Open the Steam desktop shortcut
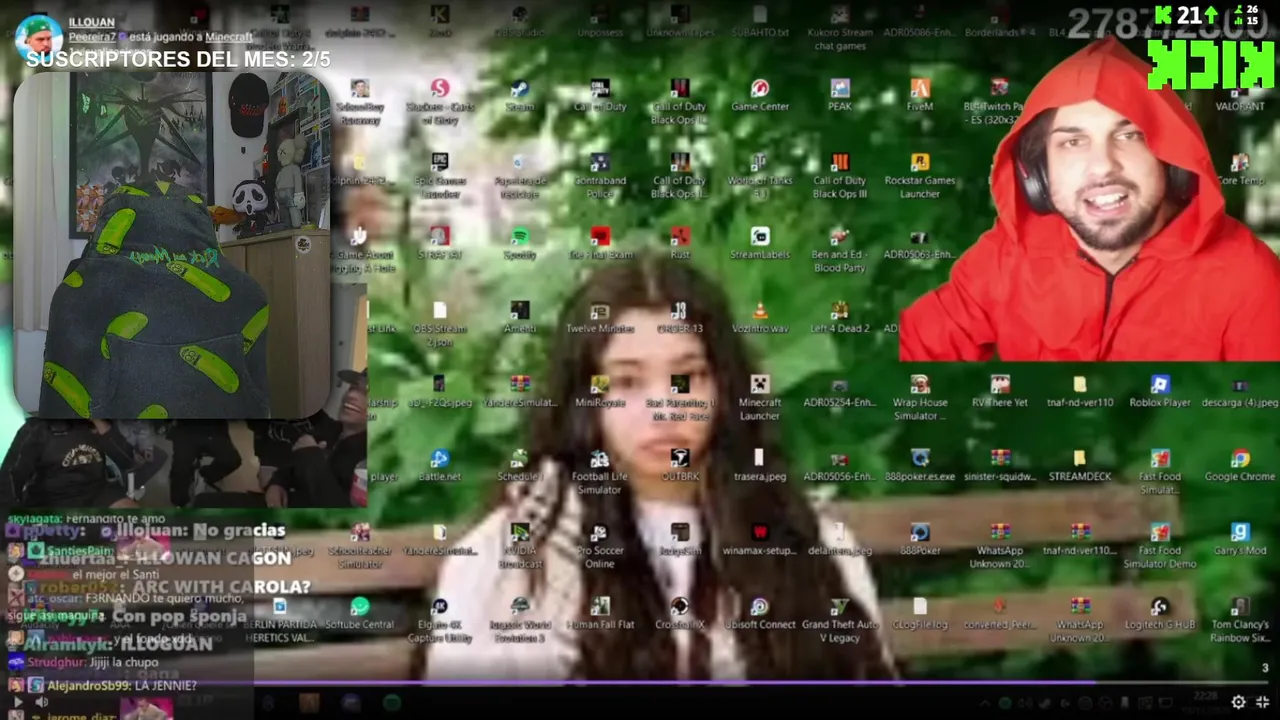 (x=519, y=95)
